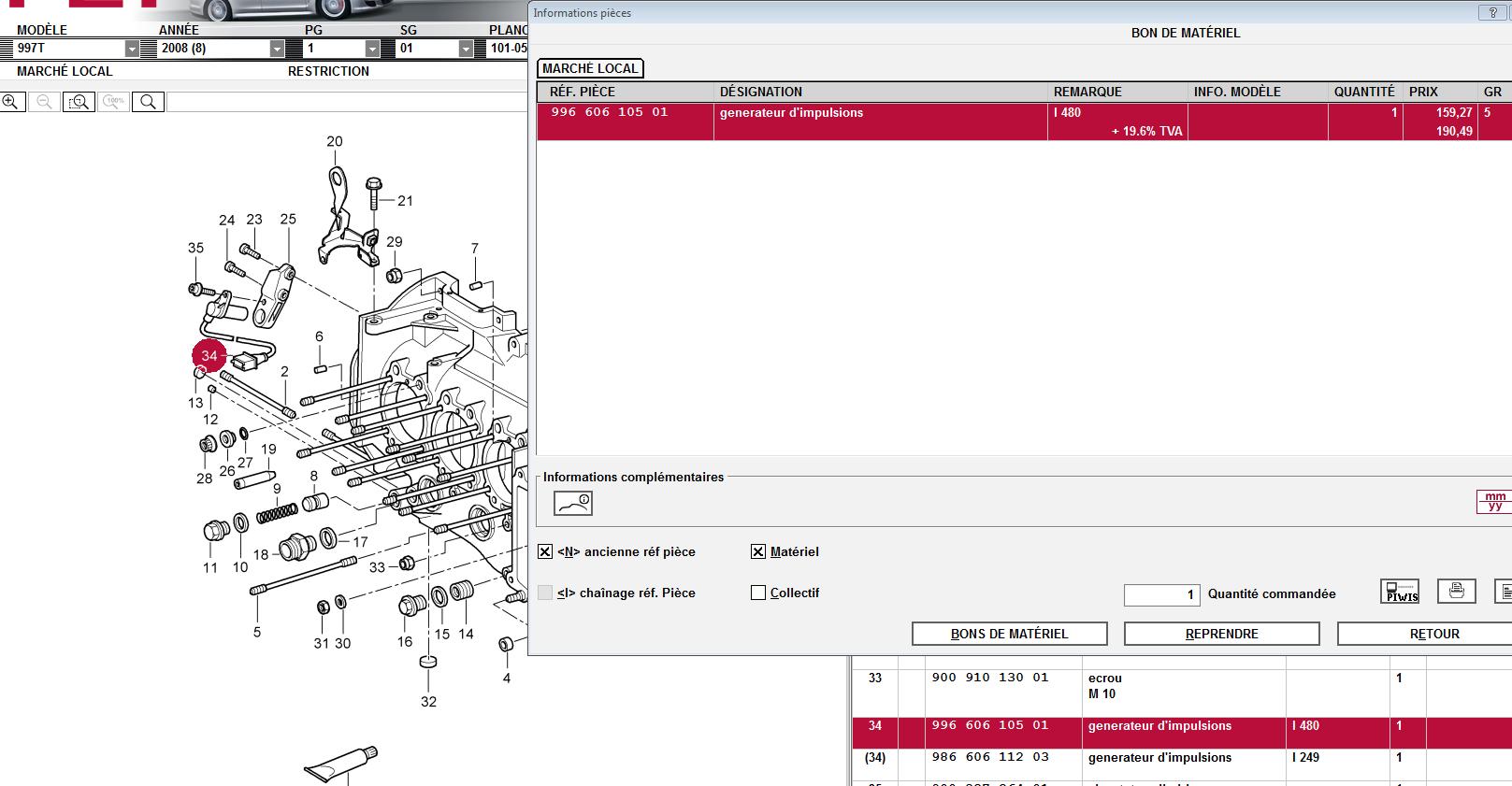Click the Quantité commandée input field
Screen dimensions: 1512x786
pyautogui.click(x=1162, y=594)
